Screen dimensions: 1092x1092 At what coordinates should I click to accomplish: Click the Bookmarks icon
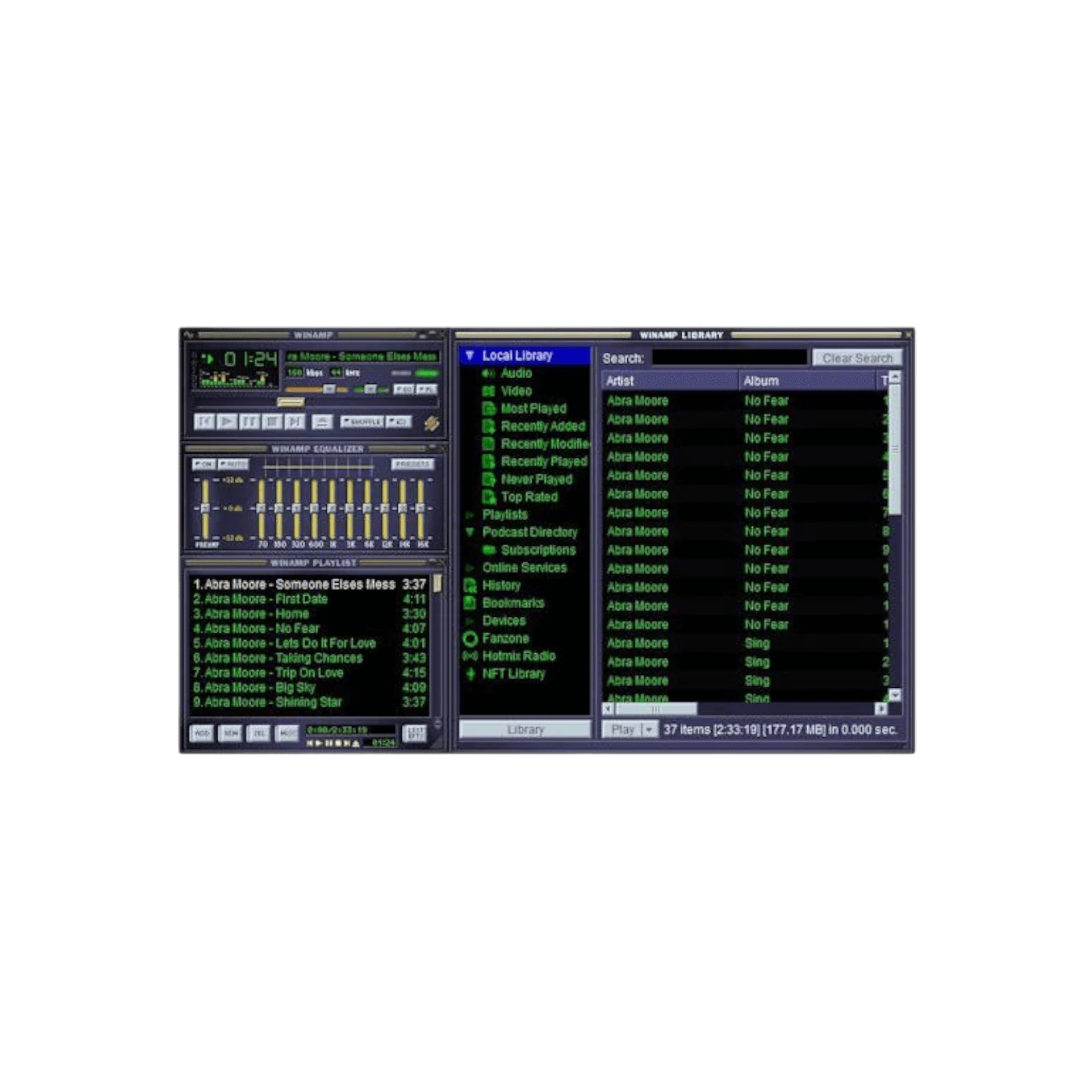470,603
